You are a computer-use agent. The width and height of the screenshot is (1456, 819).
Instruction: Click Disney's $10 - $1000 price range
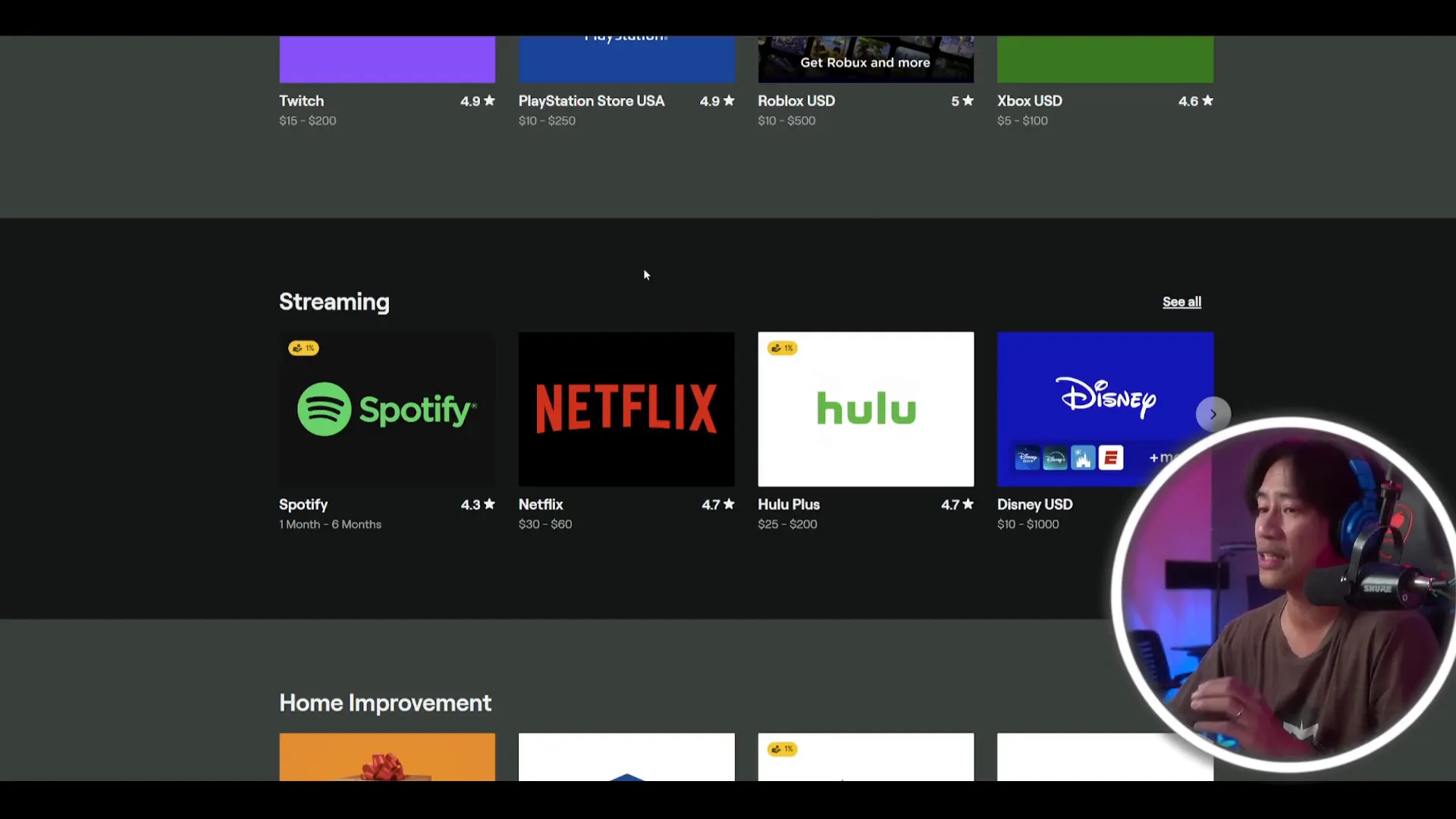coord(1028,524)
